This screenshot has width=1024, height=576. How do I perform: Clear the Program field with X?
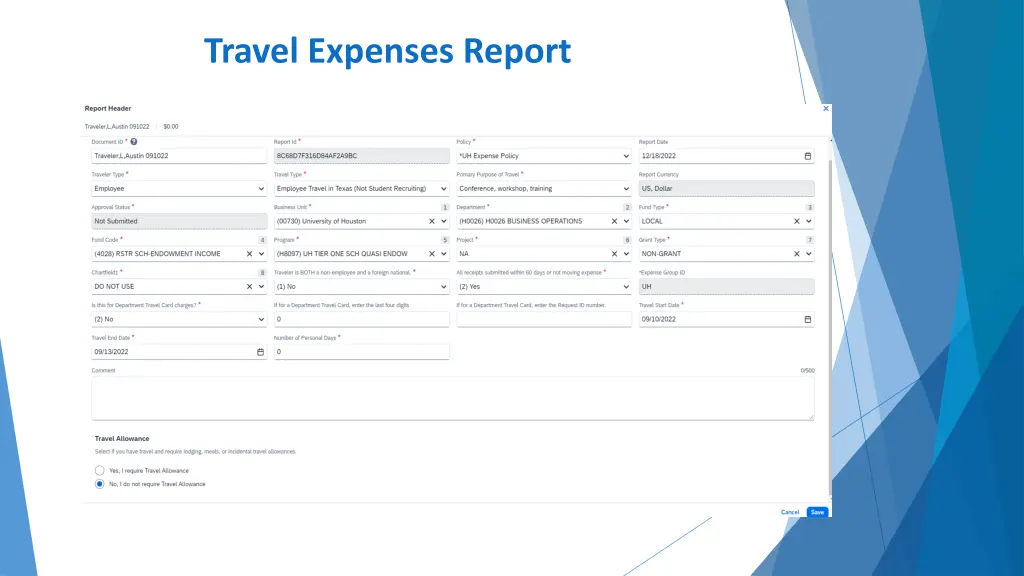pos(432,254)
